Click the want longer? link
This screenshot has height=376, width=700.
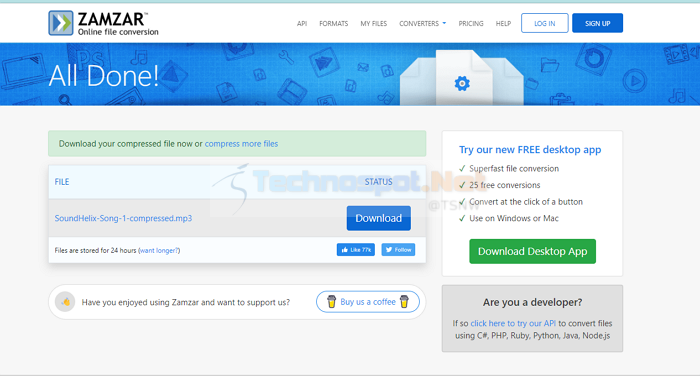tap(159, 251)
